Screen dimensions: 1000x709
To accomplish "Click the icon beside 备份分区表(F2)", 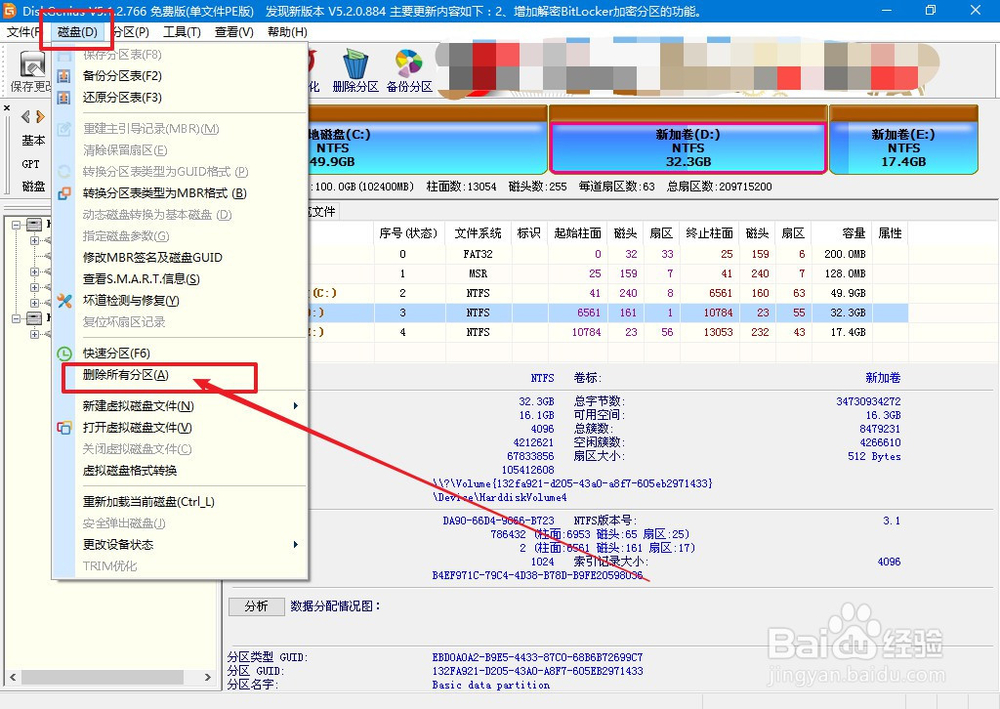I will click(64, 77).
